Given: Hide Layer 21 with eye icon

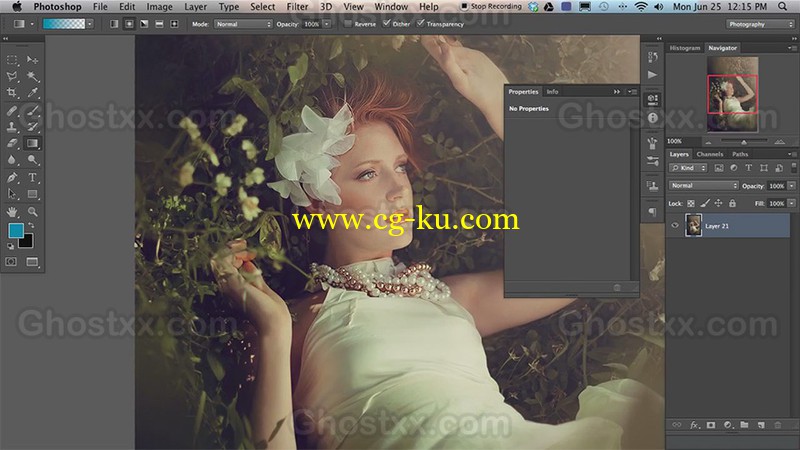Looking at the screenshot, I should [675, 226].
